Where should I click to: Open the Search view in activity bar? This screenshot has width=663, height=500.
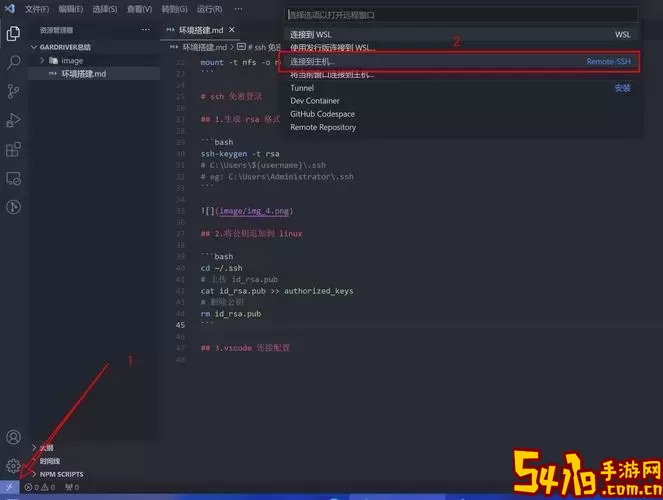point(14,63)
